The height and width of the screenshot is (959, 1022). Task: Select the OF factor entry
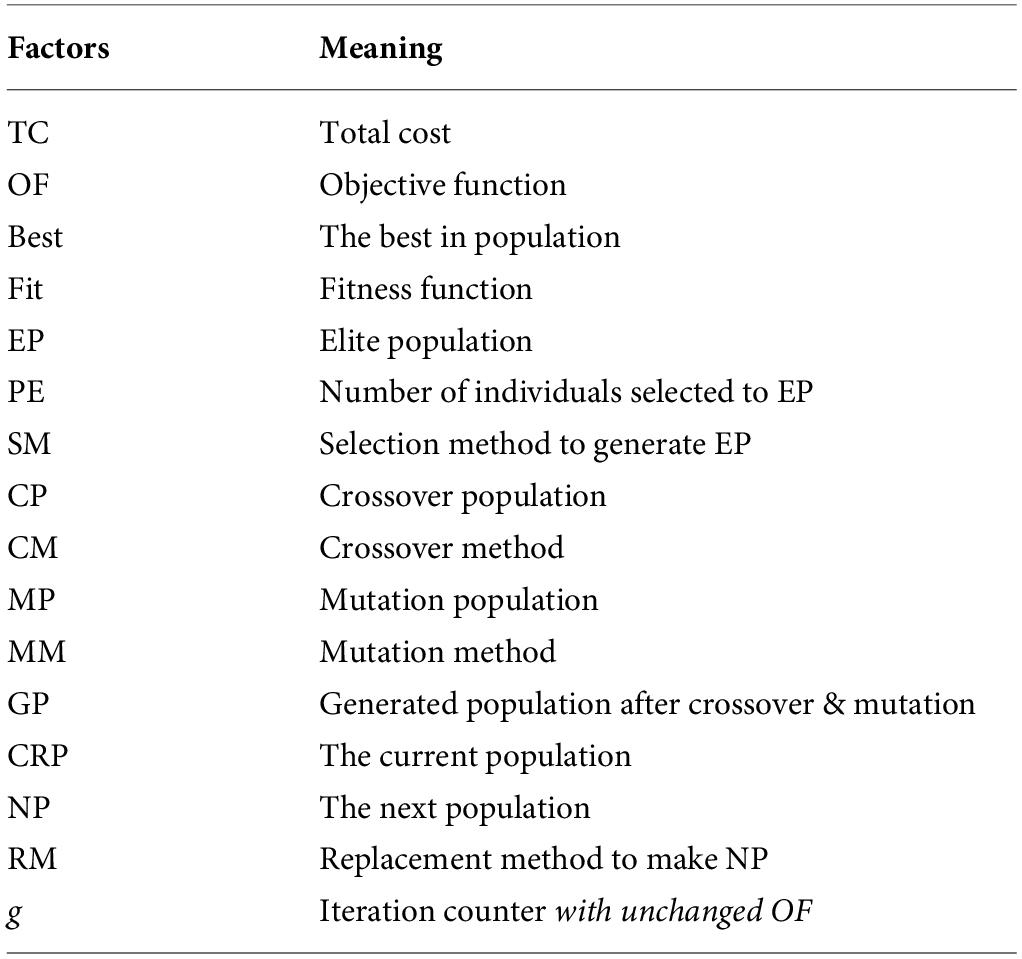[x=28, y=184]
